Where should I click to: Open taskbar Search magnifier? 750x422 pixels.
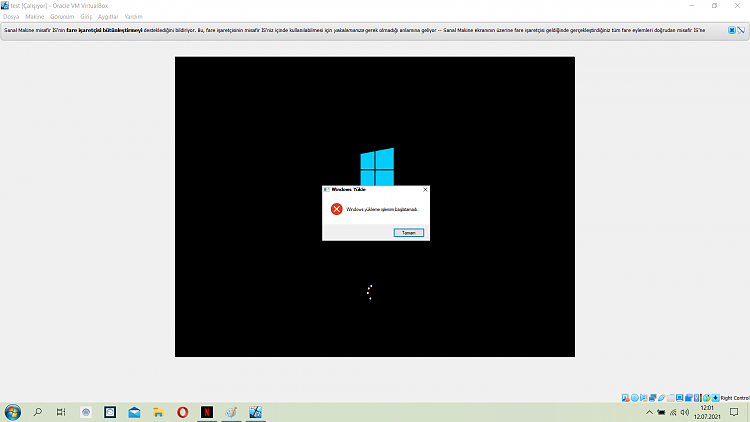tap(37, 412)
